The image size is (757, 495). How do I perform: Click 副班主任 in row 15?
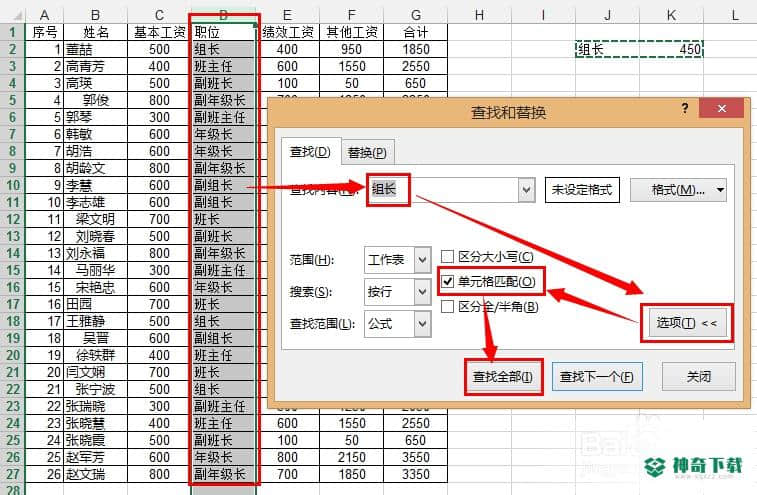click(224, 270)
